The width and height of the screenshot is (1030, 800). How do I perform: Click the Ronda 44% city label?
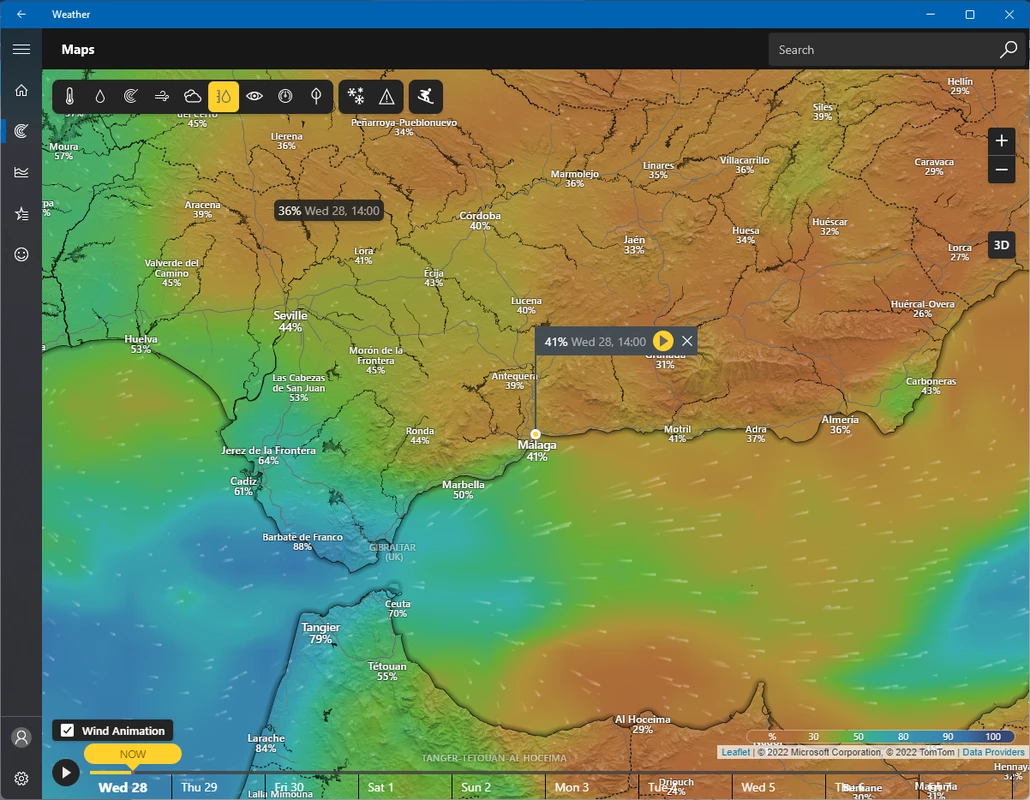click(x=420, y=435)
